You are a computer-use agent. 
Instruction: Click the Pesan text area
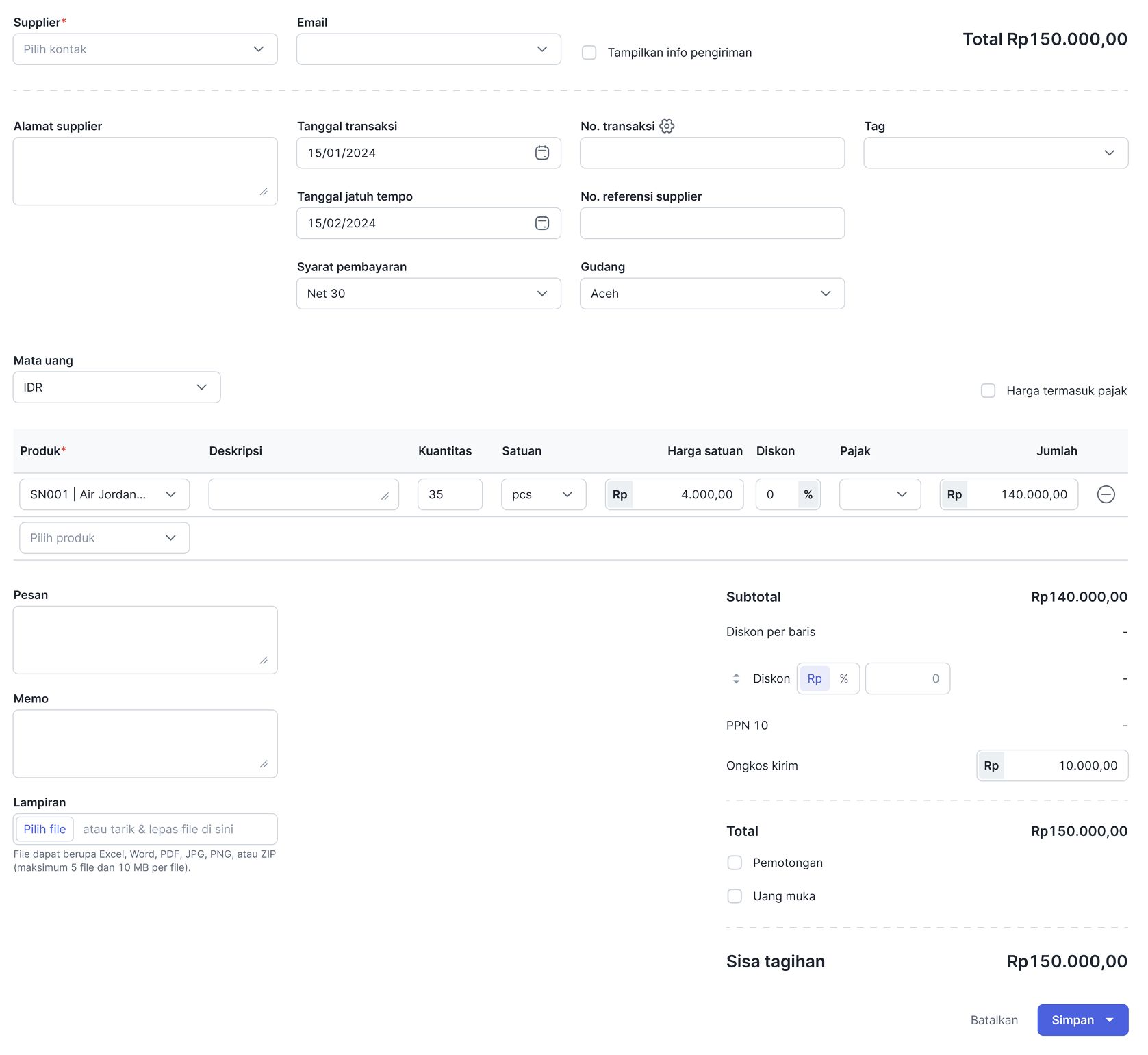(145, 640)
